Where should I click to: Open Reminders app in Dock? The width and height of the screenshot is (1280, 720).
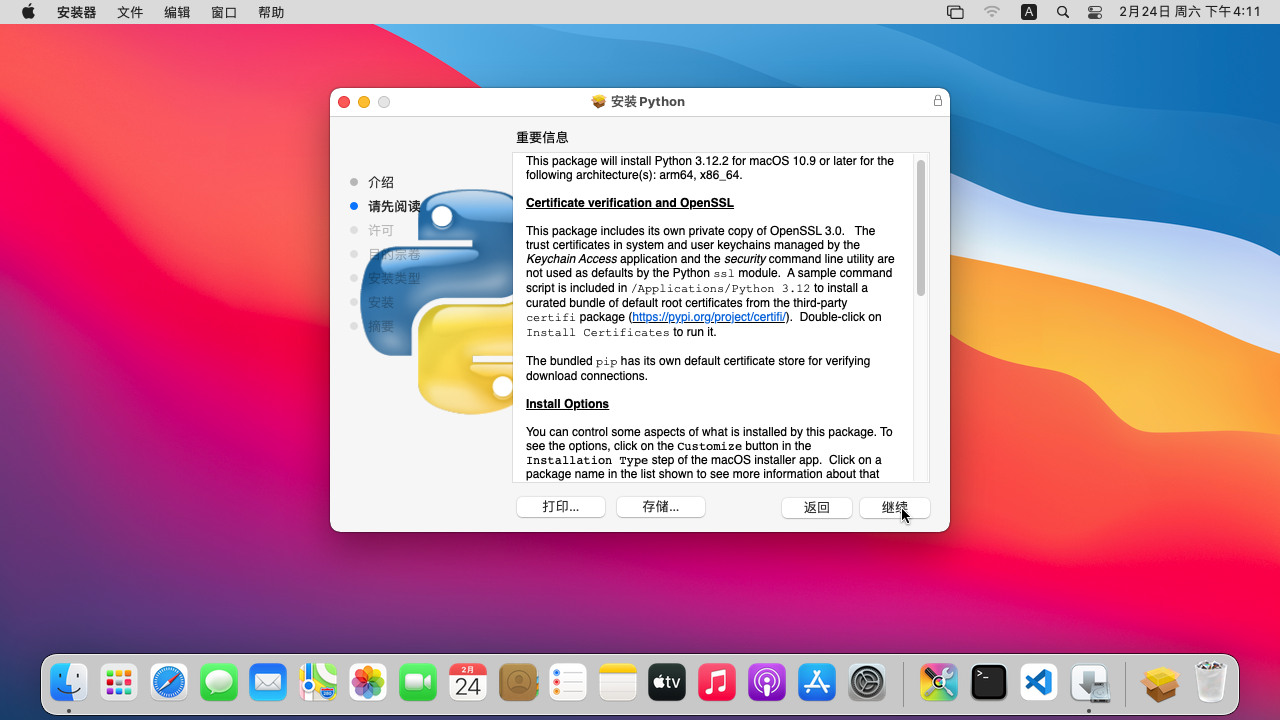point(568,683)
